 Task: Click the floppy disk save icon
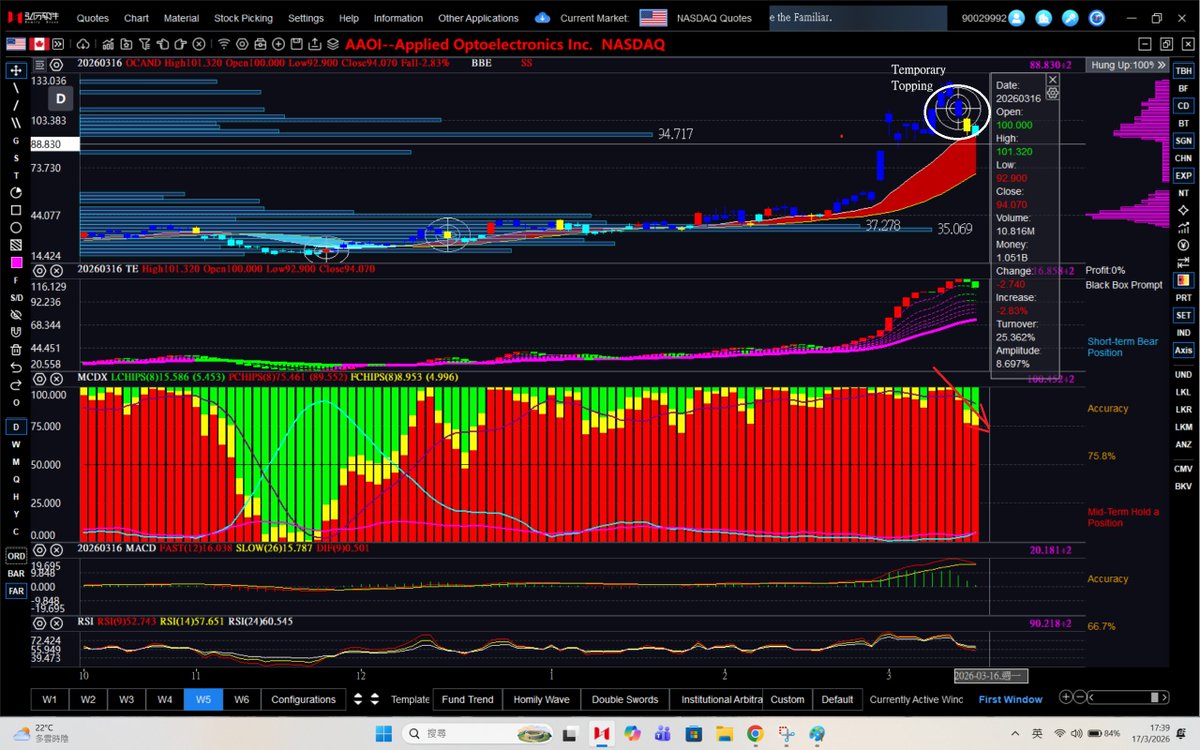[x=296, y=44]
